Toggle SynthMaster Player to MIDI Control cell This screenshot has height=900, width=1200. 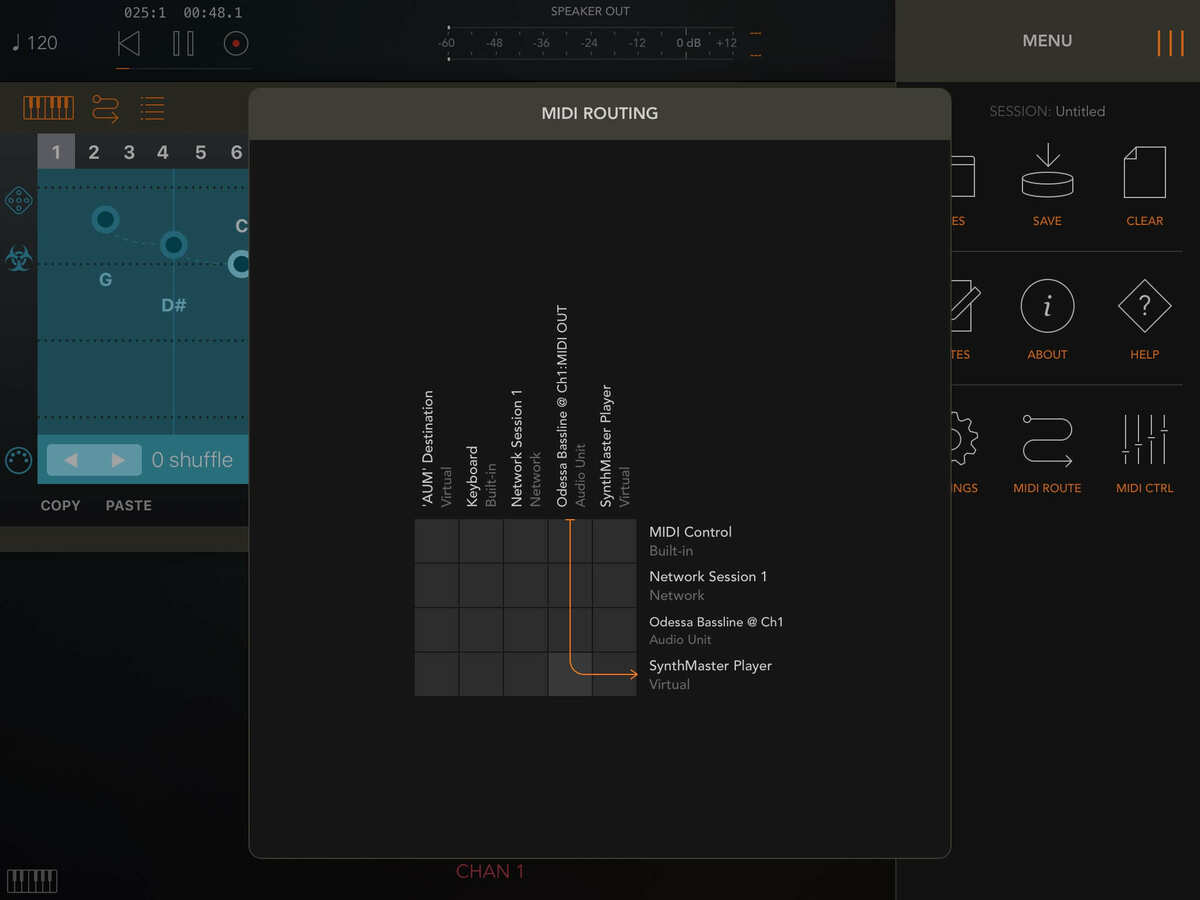click(614, 541)
